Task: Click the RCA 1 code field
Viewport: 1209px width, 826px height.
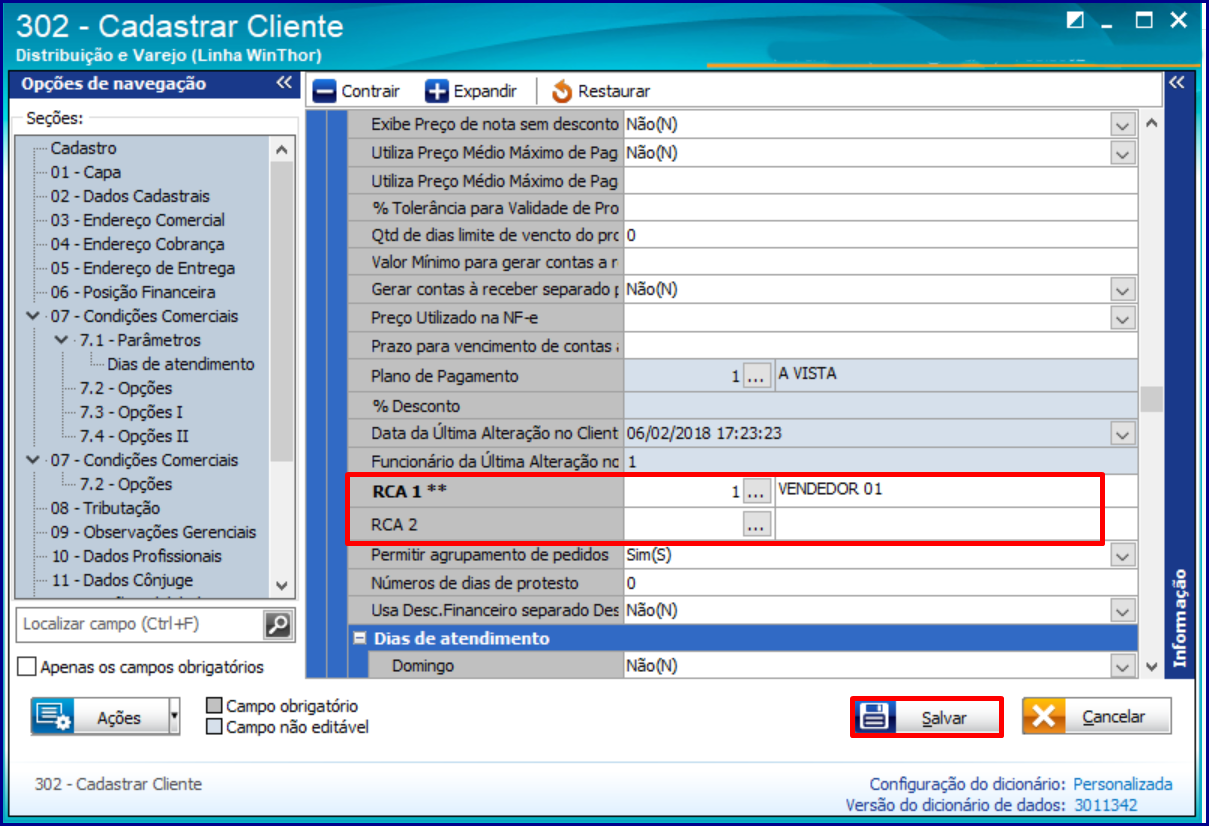Action: tap(683, 492)
